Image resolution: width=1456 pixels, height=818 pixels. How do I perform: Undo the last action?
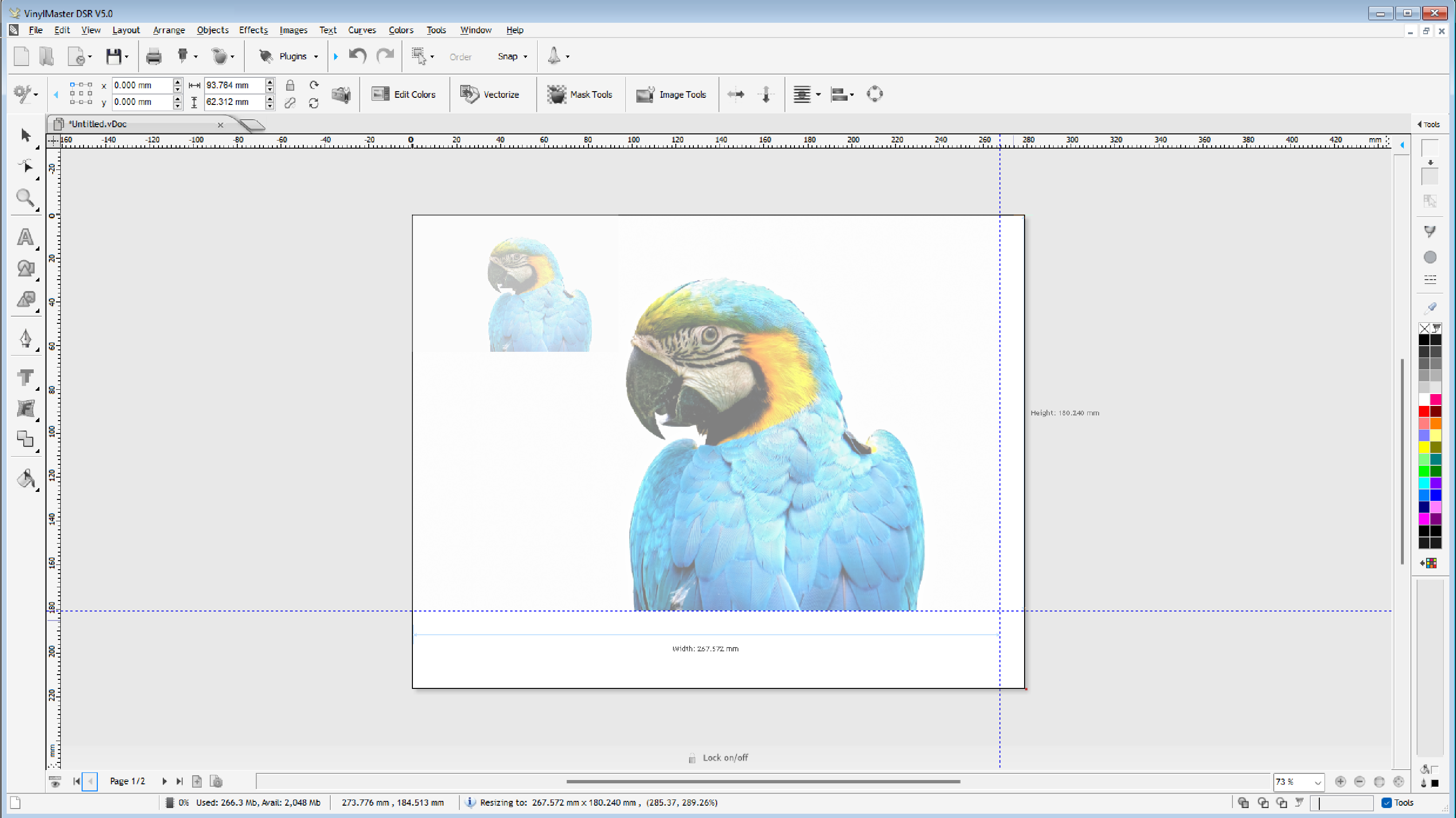click(x=357, y=56)
